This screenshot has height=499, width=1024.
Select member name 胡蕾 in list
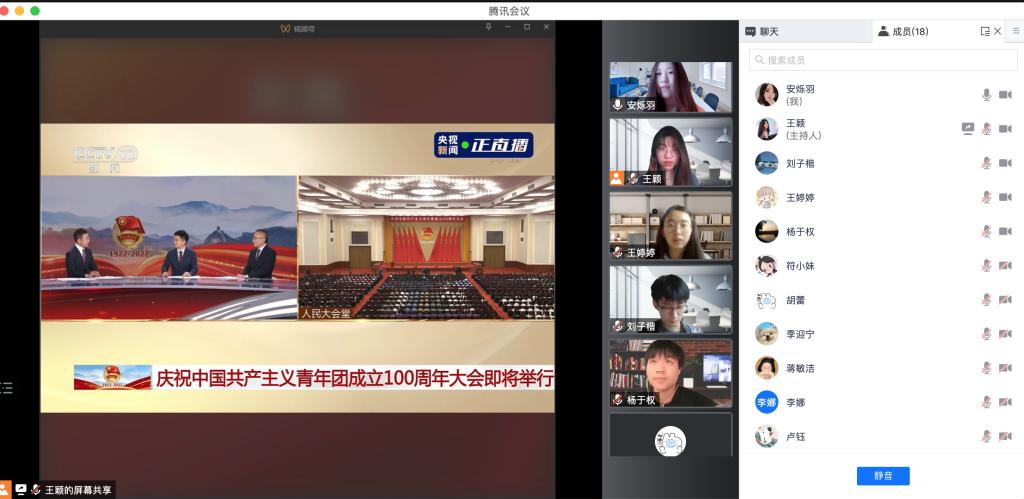click(795, 300)
